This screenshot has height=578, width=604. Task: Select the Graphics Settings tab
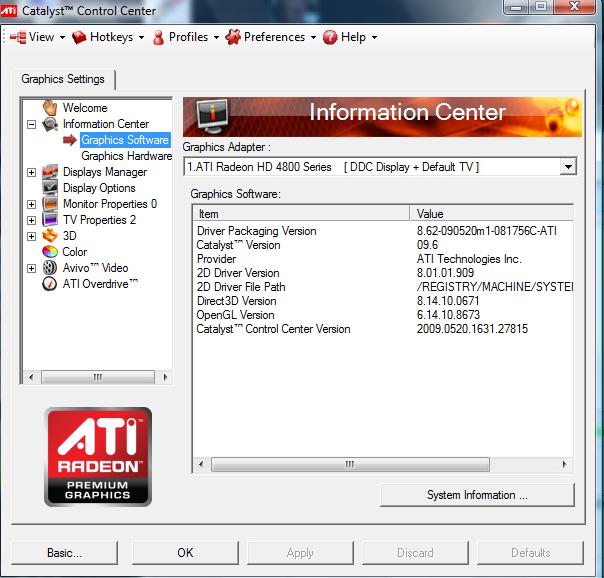(64, 79)
